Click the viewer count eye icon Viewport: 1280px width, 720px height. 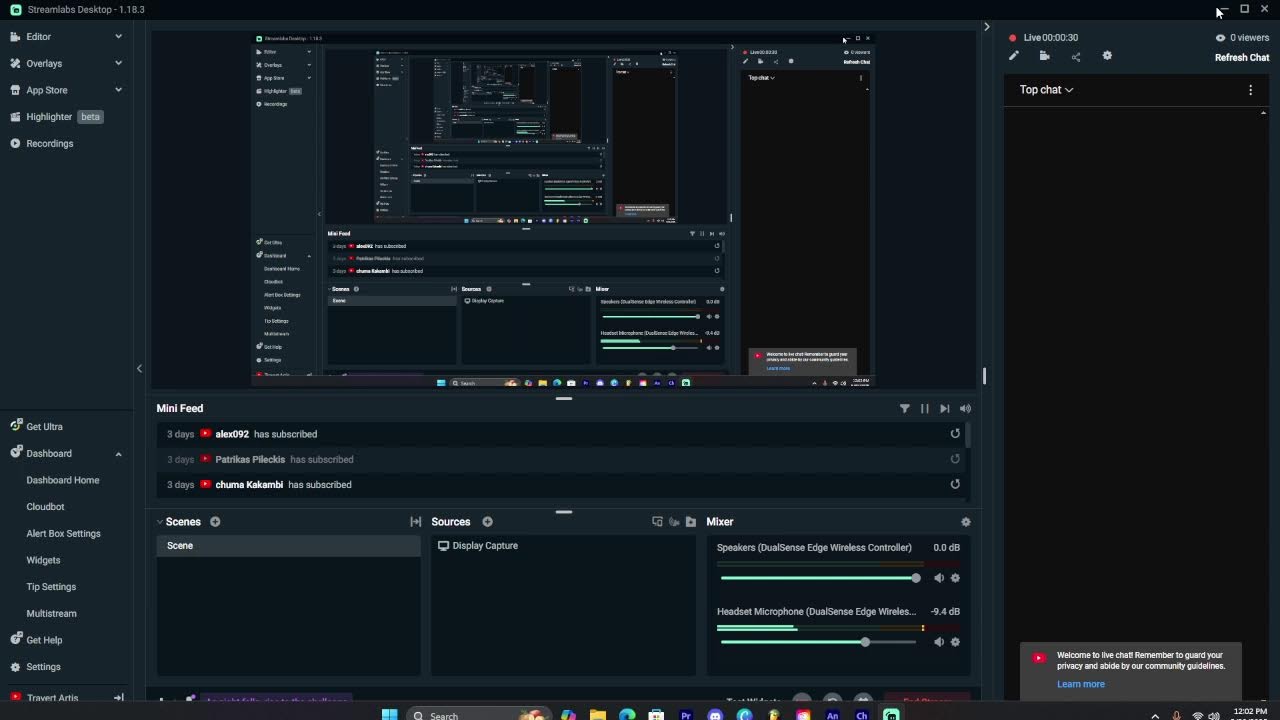(x=1220, y=38)
